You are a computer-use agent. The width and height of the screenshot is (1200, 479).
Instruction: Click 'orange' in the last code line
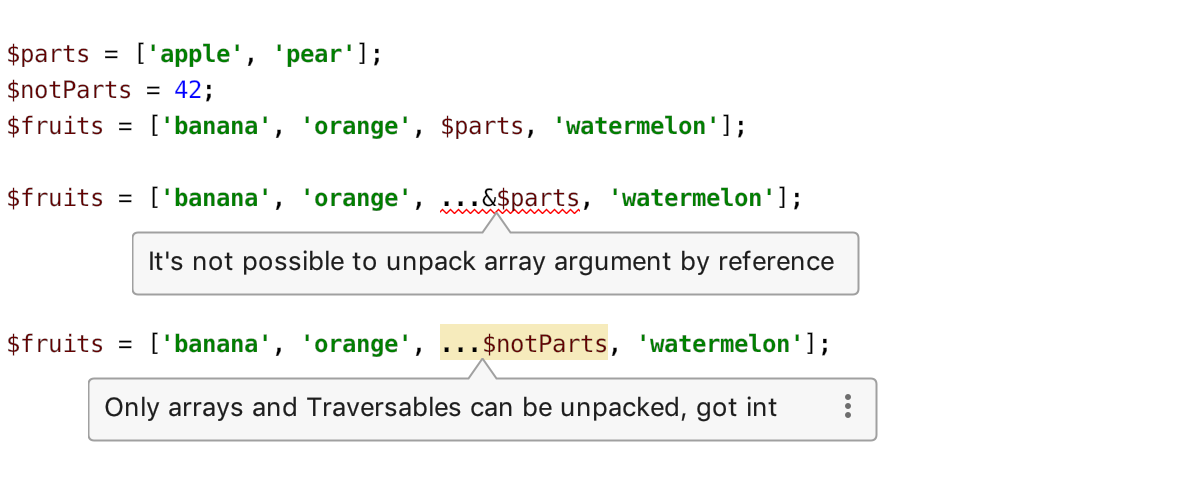pyautogui.click(x=357, y=343)
